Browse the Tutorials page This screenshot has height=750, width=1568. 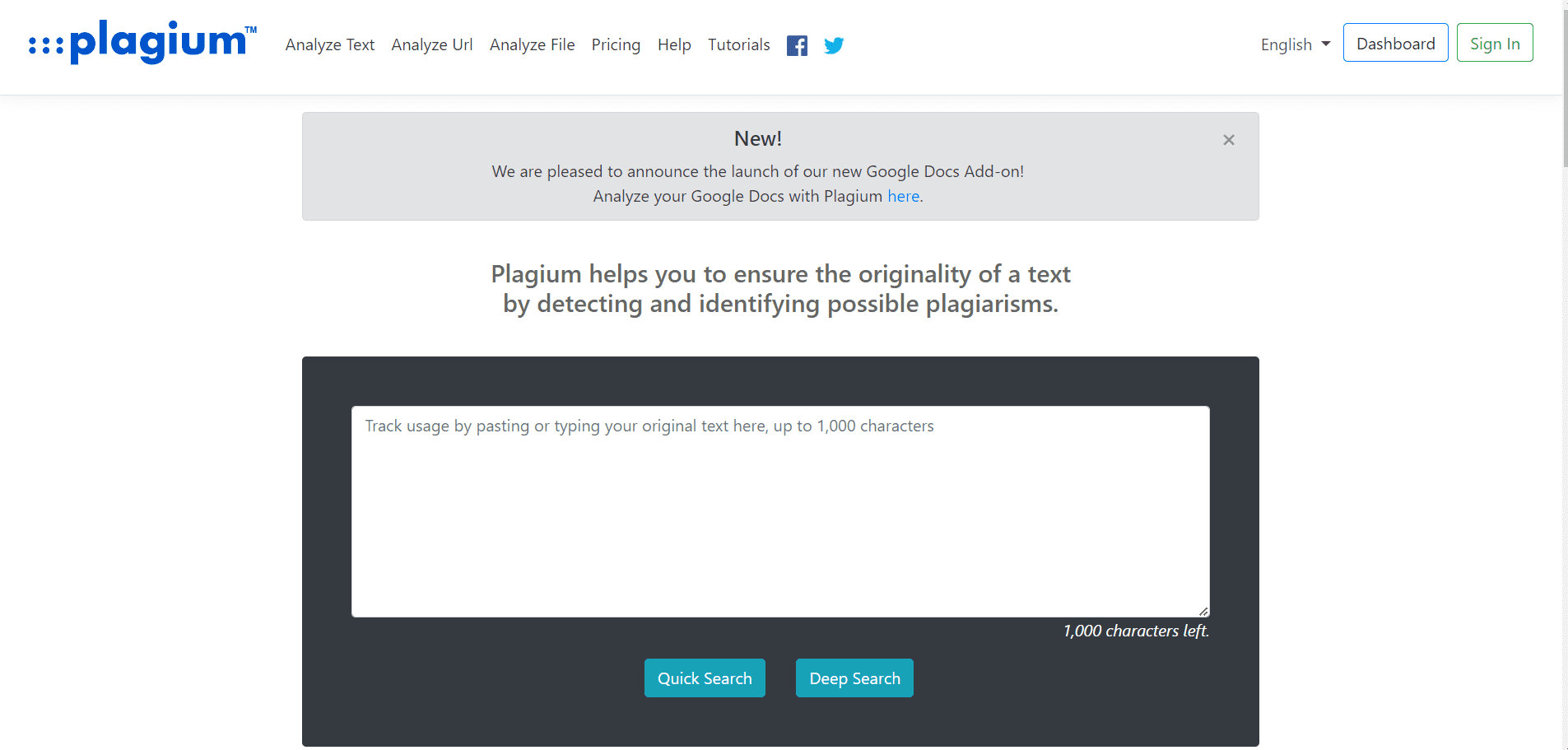coord(738,44)
